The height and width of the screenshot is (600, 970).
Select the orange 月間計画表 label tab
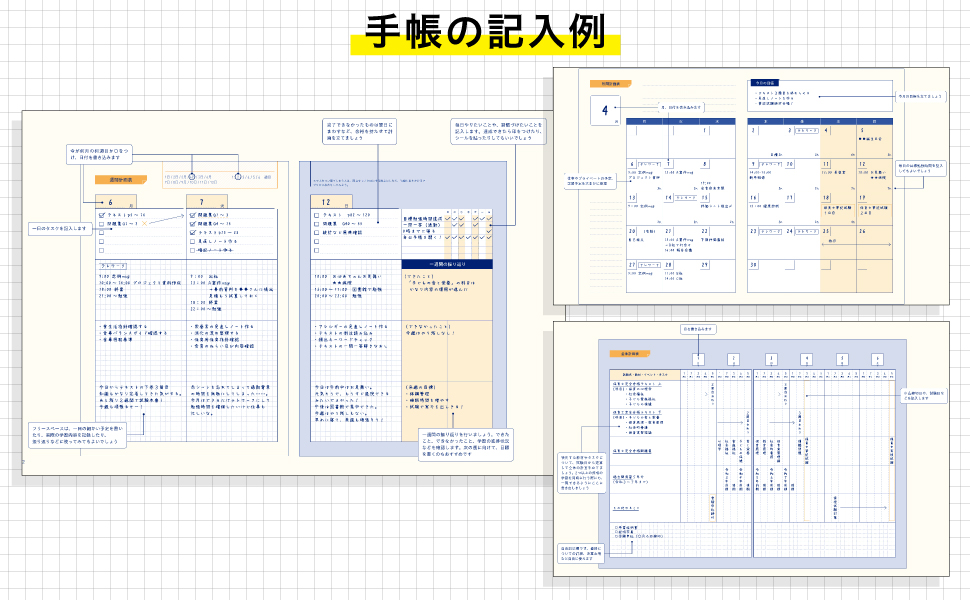602,85
